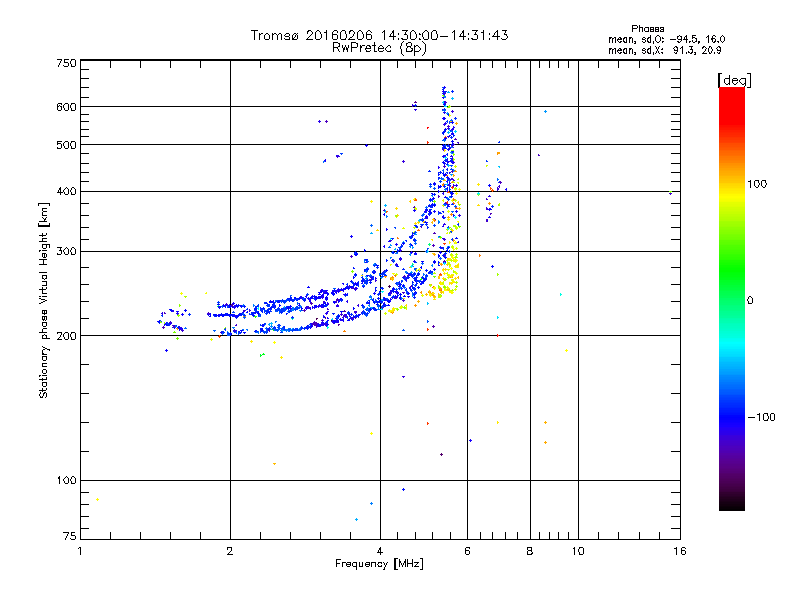The width and height of the screenshot is (800, 600).
Task: Click the 'mean, sd,O: -94.5, 16.0' statistic
Action: coord(666,39)
